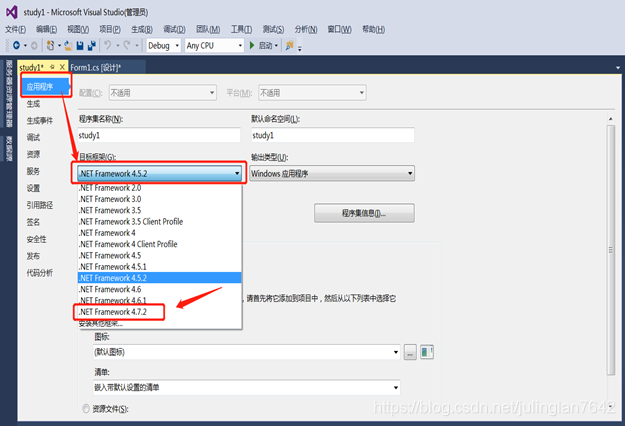Image resolution: width=625 pixels, height=426 pixels.
Task: Select the Resources (资源) side tab
Action: point(33,154)
